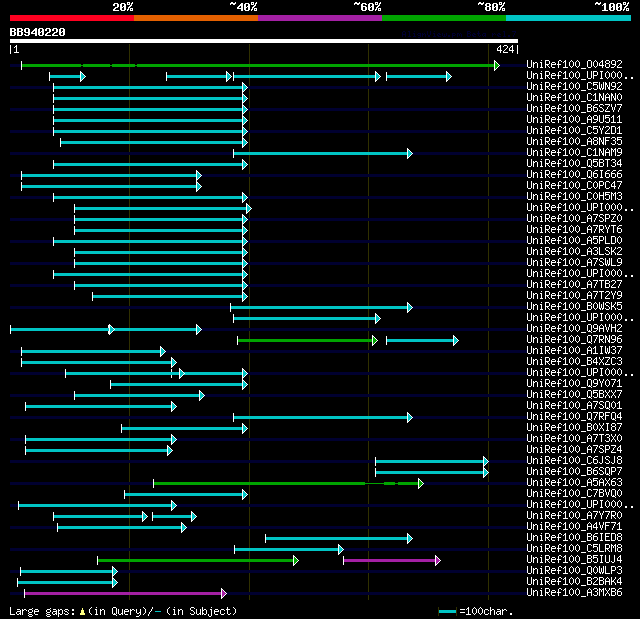Select the UniRef100_Q5BT34 label
640x619 pixels.
(574, 163)
